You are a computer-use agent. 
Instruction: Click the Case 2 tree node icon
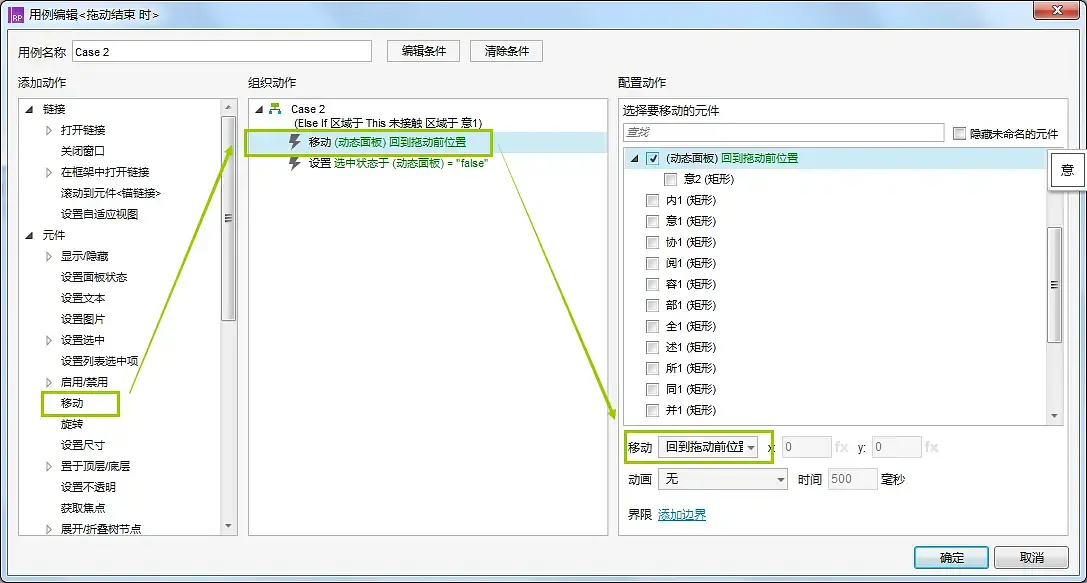[275, 109]
